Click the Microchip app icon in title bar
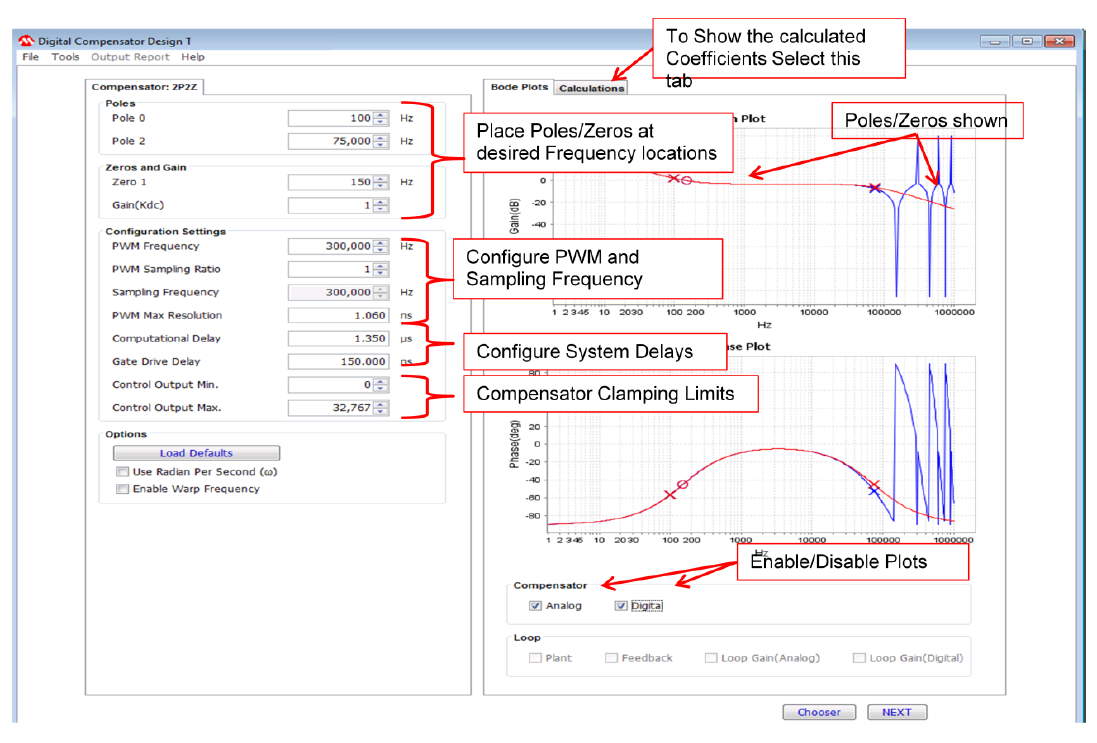This screenshot has height=743, width=1097. (28, 41)
